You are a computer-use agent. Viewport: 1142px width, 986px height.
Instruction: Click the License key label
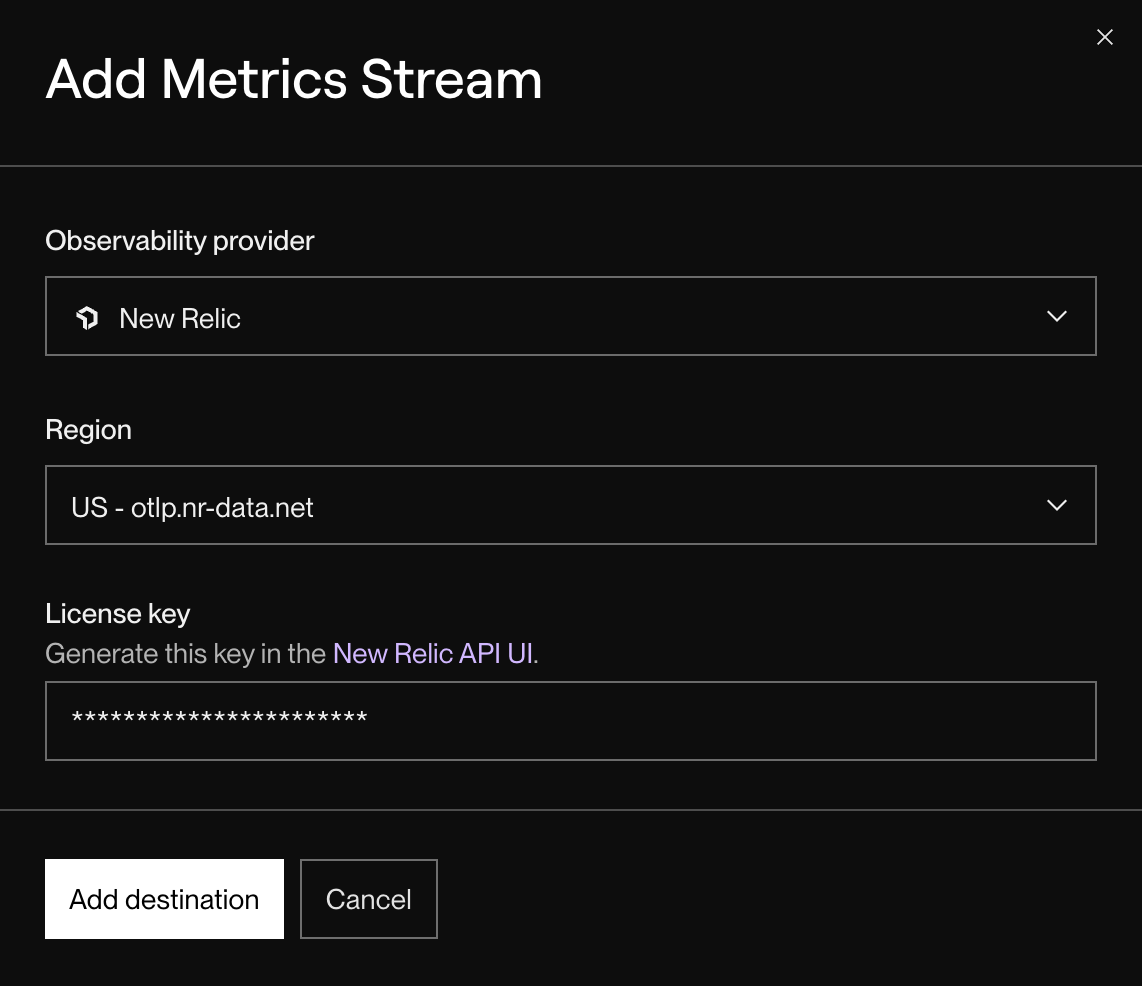(117, 613)
